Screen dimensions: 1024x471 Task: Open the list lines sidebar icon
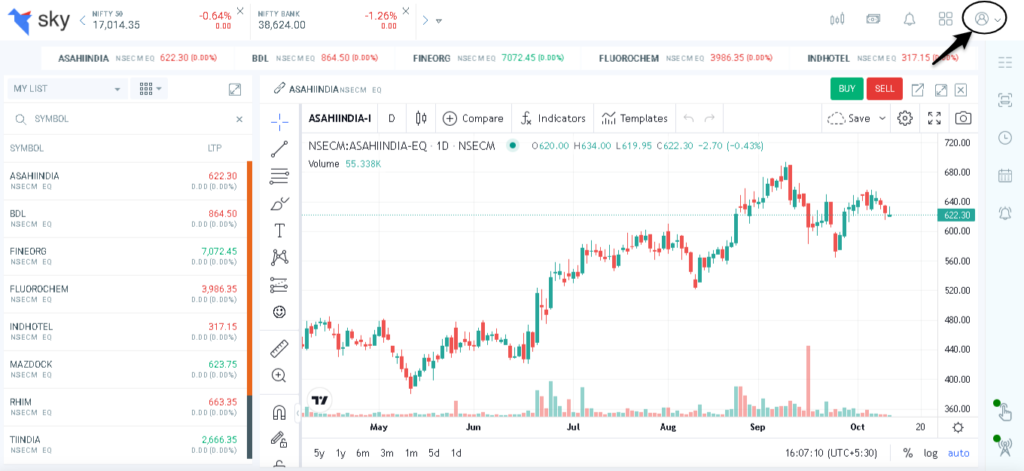point(1005,62)
